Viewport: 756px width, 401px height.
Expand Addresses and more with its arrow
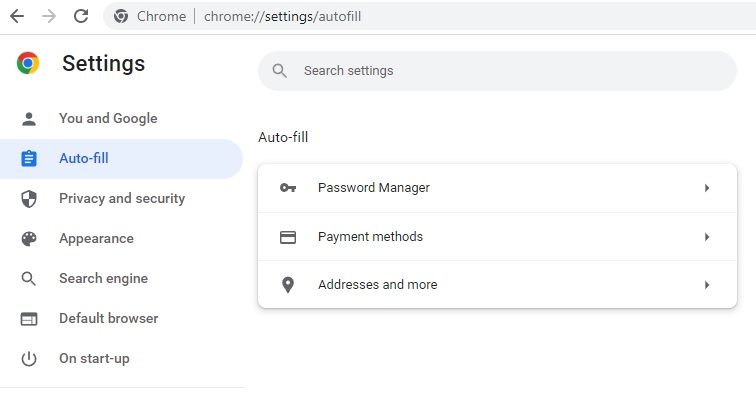pos(707,285)
